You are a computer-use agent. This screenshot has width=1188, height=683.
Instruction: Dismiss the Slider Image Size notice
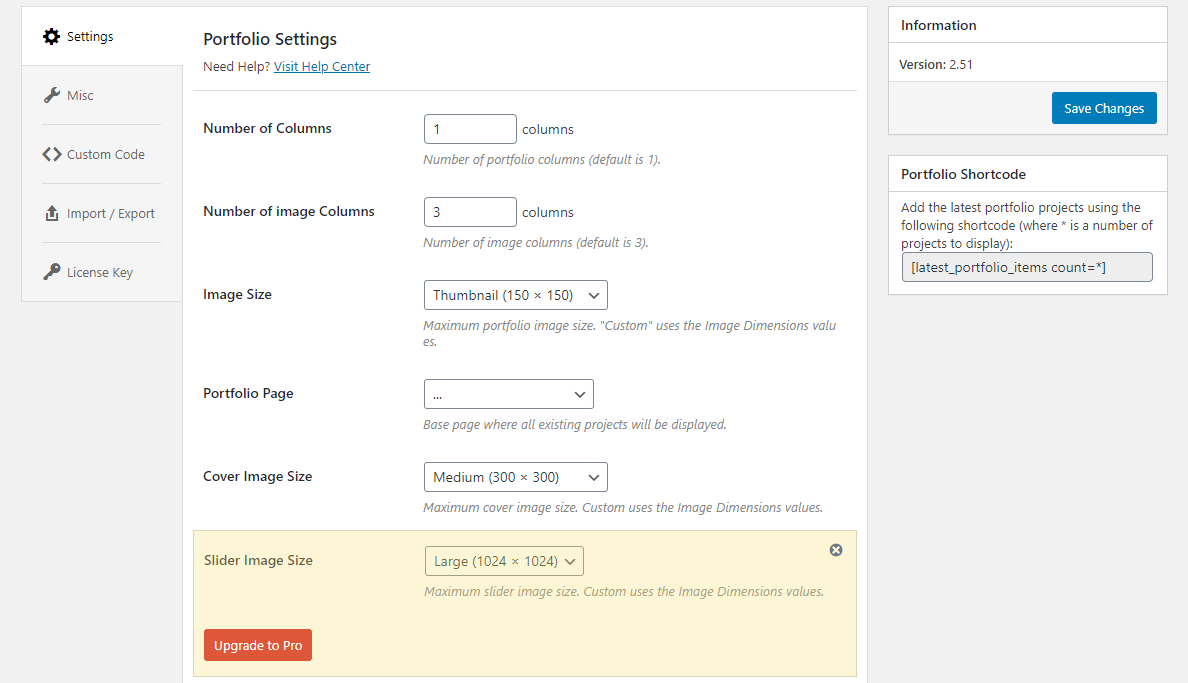[835, 550]
